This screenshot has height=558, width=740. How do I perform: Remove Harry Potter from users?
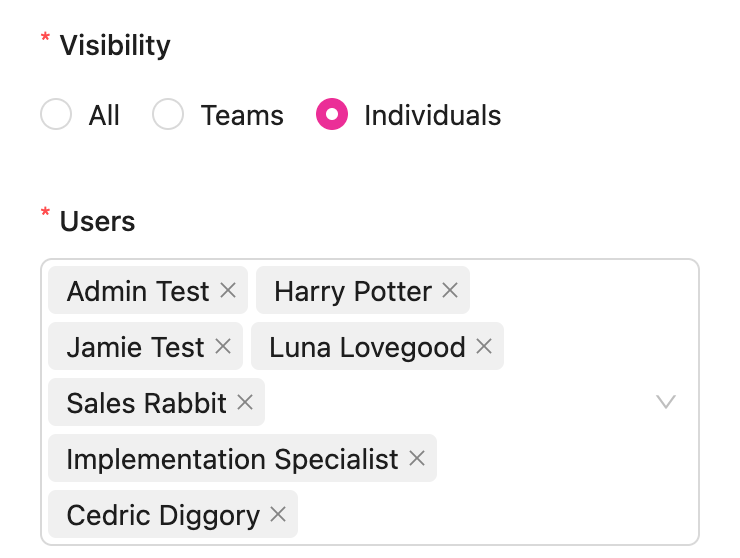point(450,291)
